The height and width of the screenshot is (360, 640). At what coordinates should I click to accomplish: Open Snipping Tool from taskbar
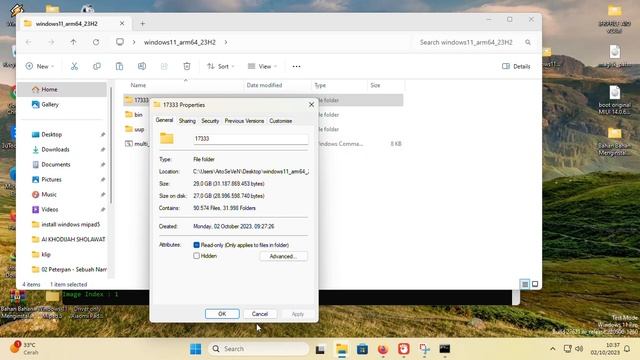coord(424,349)
